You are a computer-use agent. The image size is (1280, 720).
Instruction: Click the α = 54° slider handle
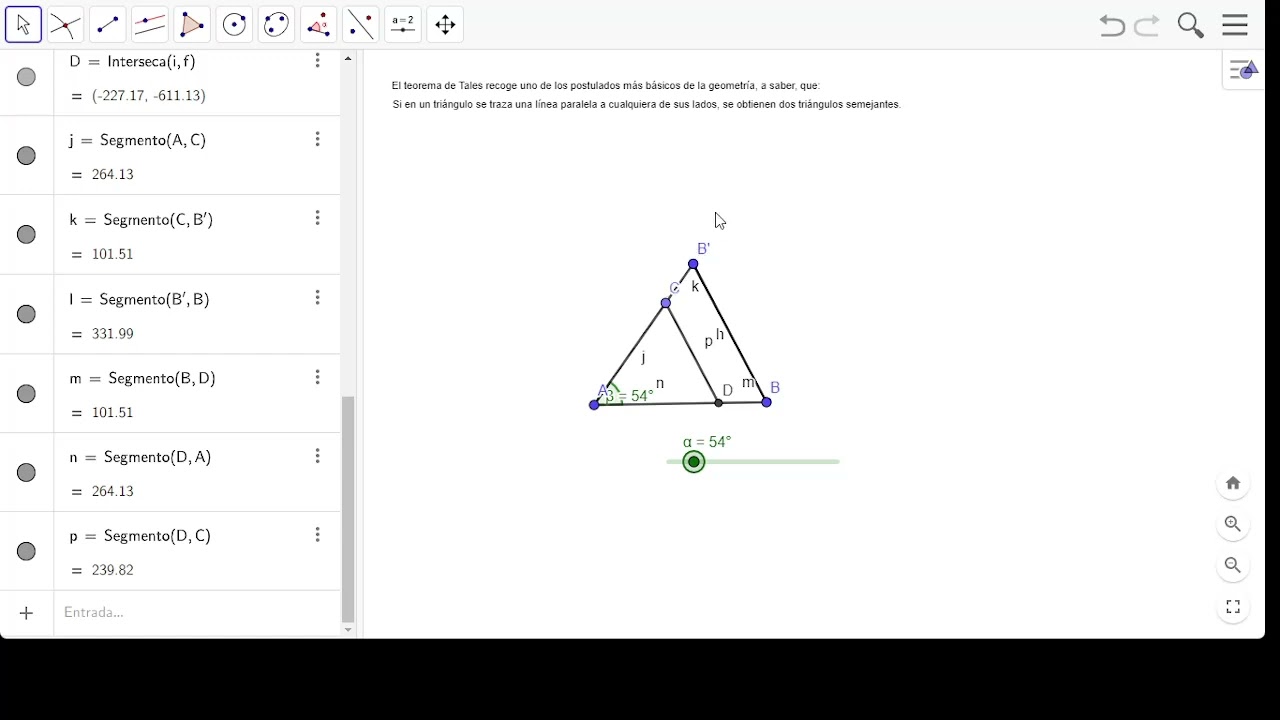[x=694, y=462]
